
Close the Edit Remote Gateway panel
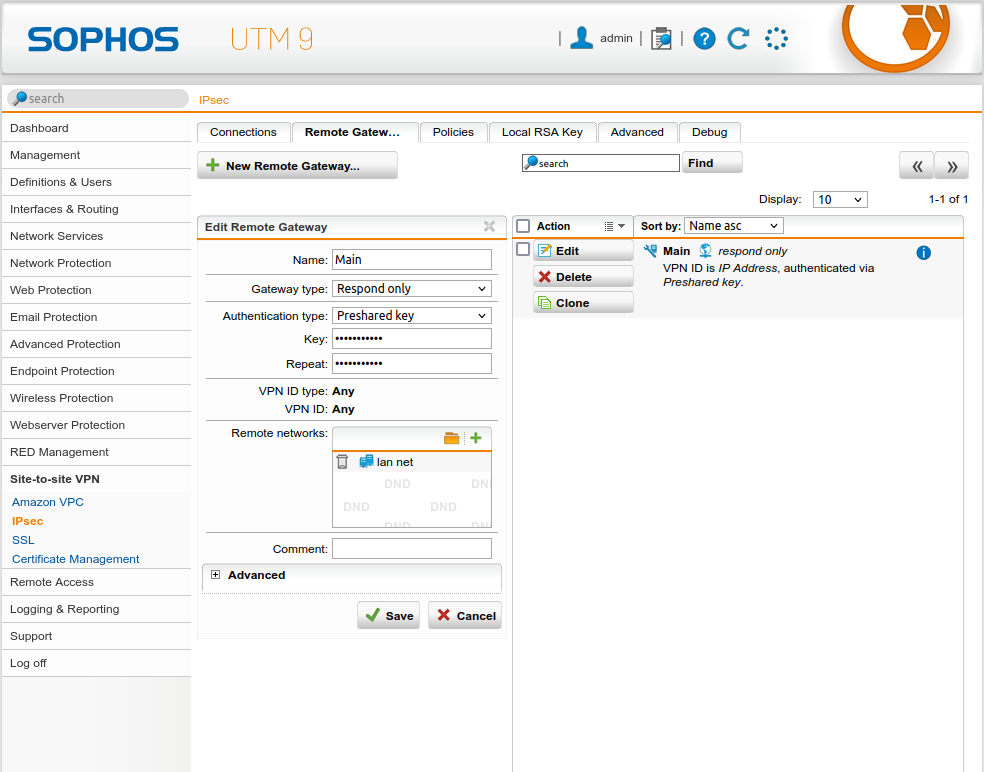click(x=489, y=227)
